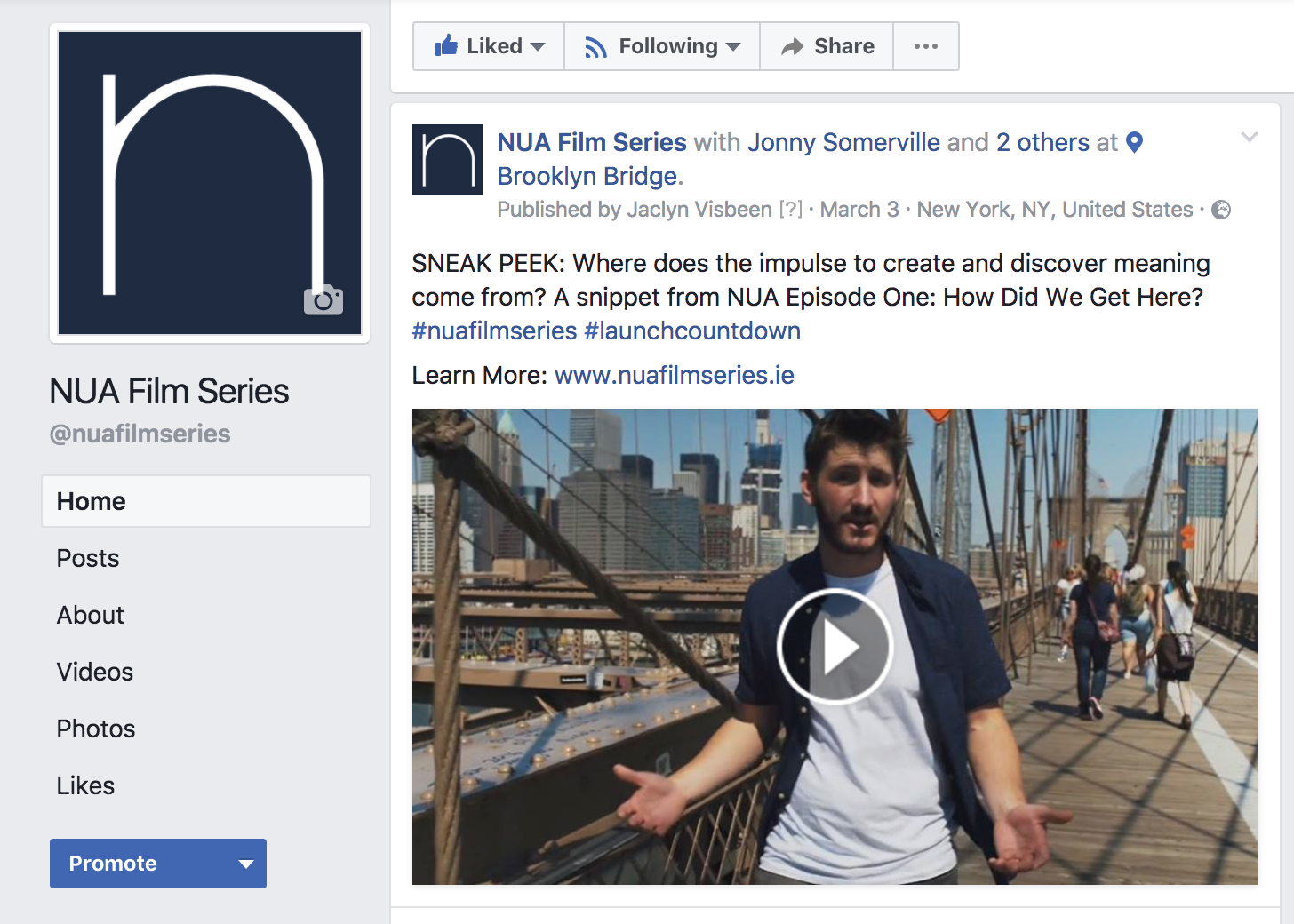The image size is (1294, 924).
Task: Open the post options chevron
Action: tap(1250, 138)
